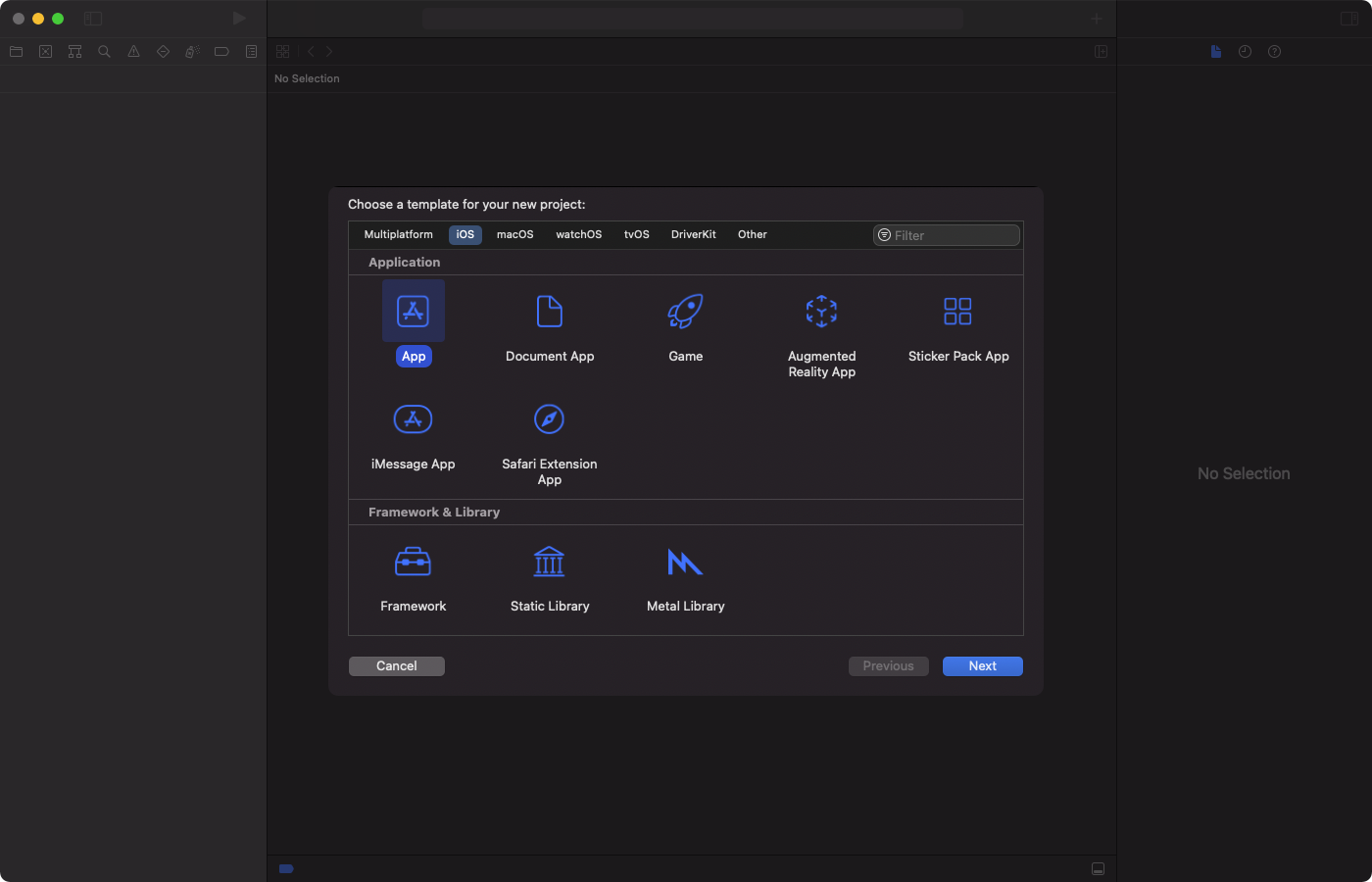Toggle the navigator sidebar

93,19
